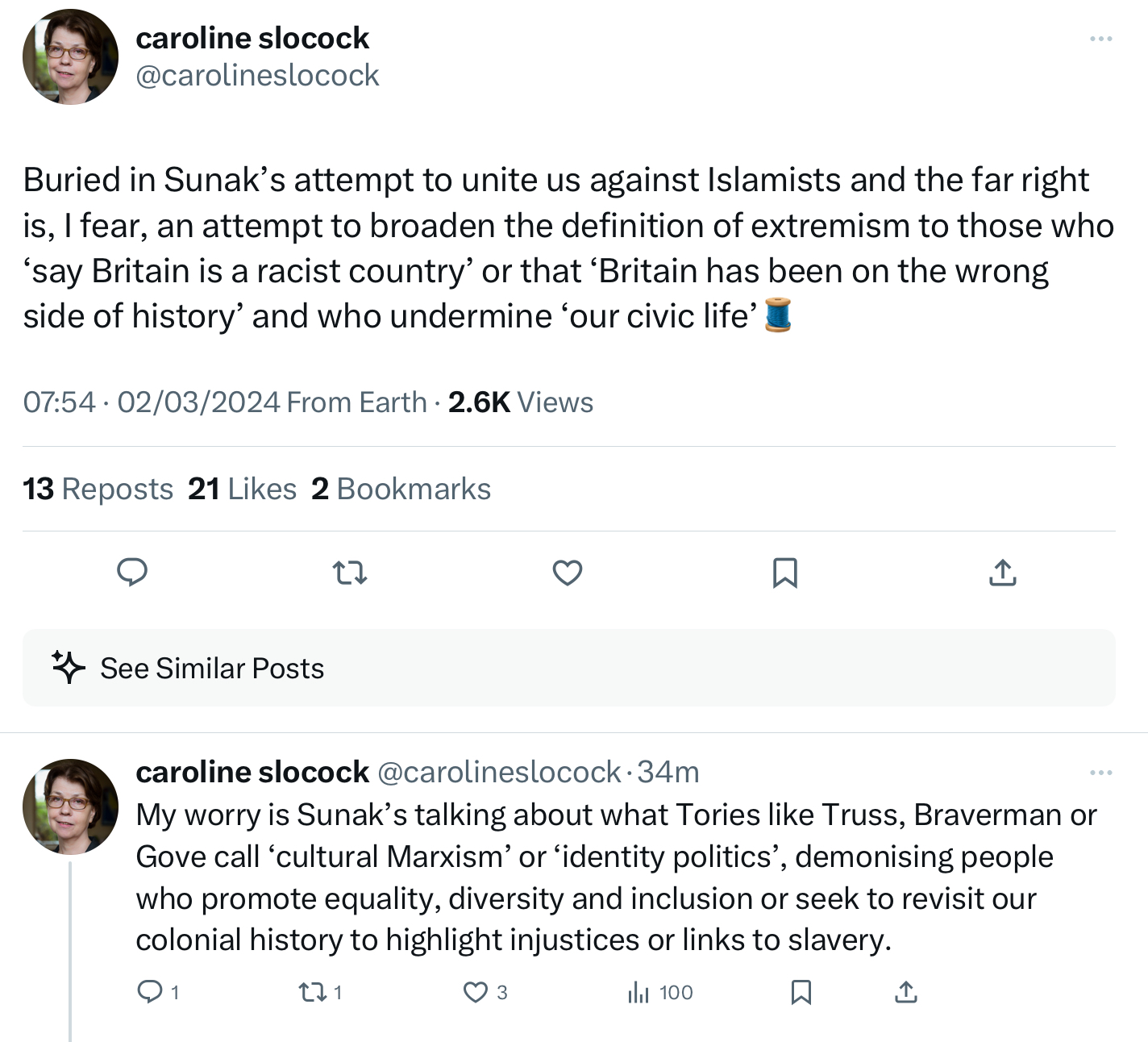The image size is (1148, 1042).
Task: Bookmark the main post
Action: pyautogui.click(x=785, y=573)
